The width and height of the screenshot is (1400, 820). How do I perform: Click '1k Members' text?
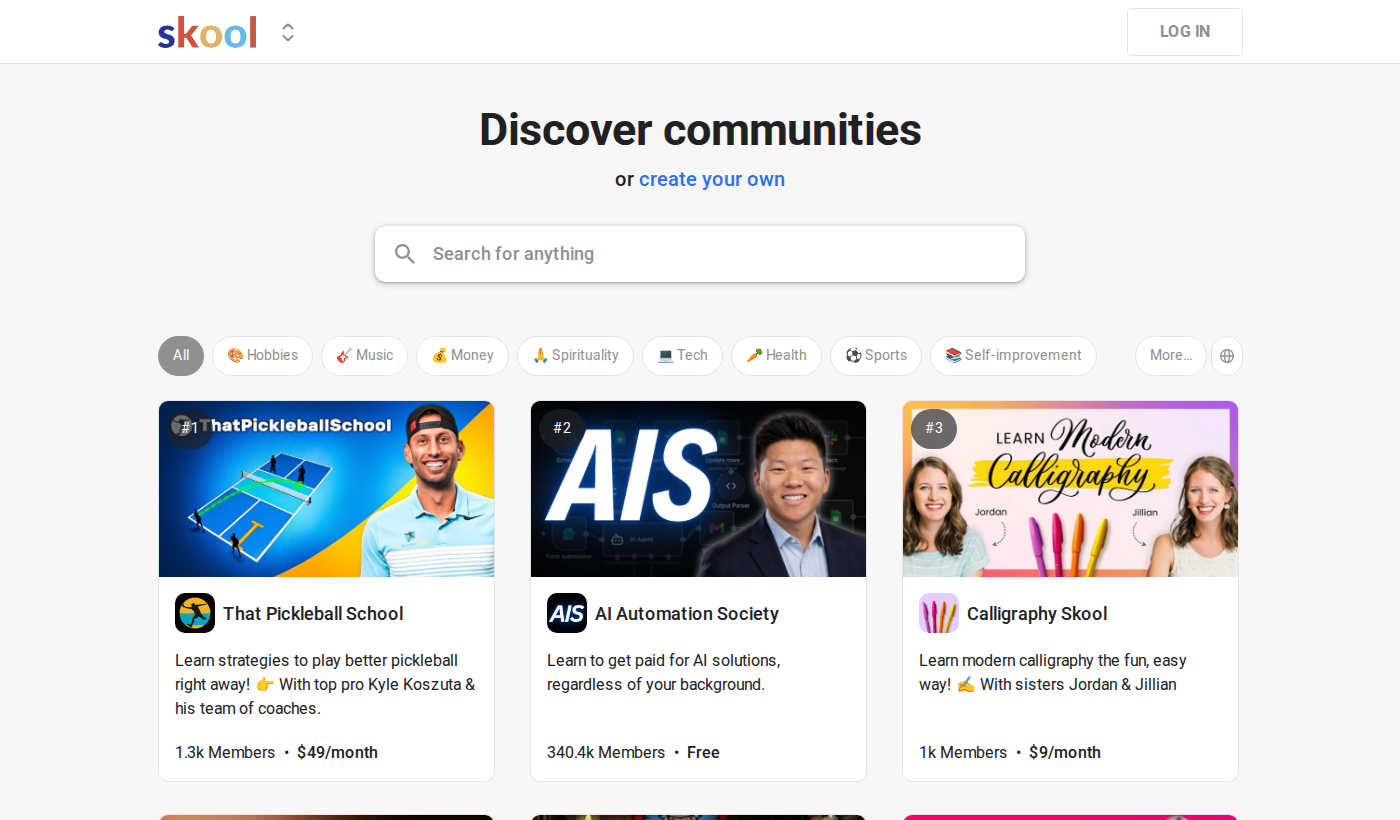tap(963, 752)
